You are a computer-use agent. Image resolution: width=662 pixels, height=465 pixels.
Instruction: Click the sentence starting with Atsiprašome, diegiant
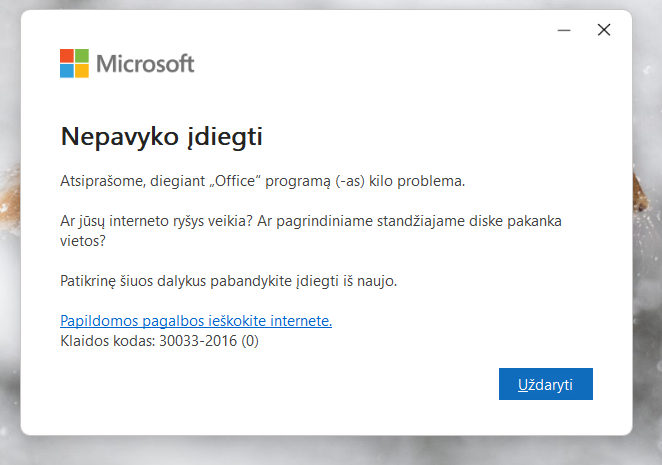tap(263, 181)
